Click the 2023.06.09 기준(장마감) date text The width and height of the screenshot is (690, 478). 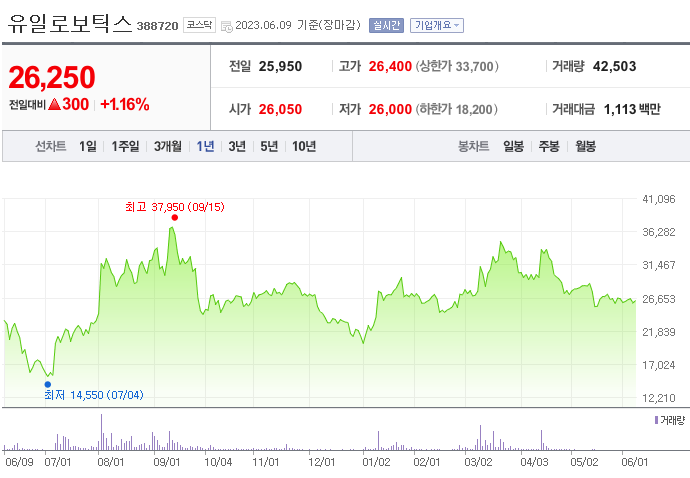click(298, 25)
